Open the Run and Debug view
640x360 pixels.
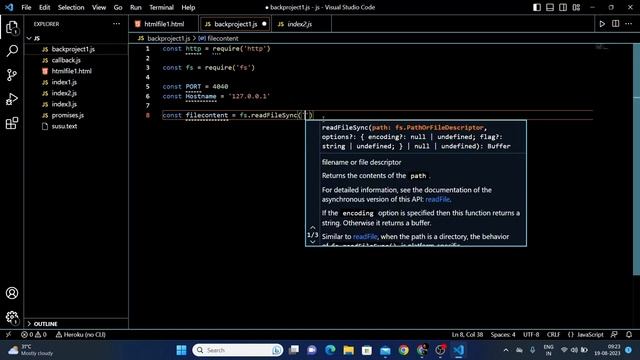point(12,99)
